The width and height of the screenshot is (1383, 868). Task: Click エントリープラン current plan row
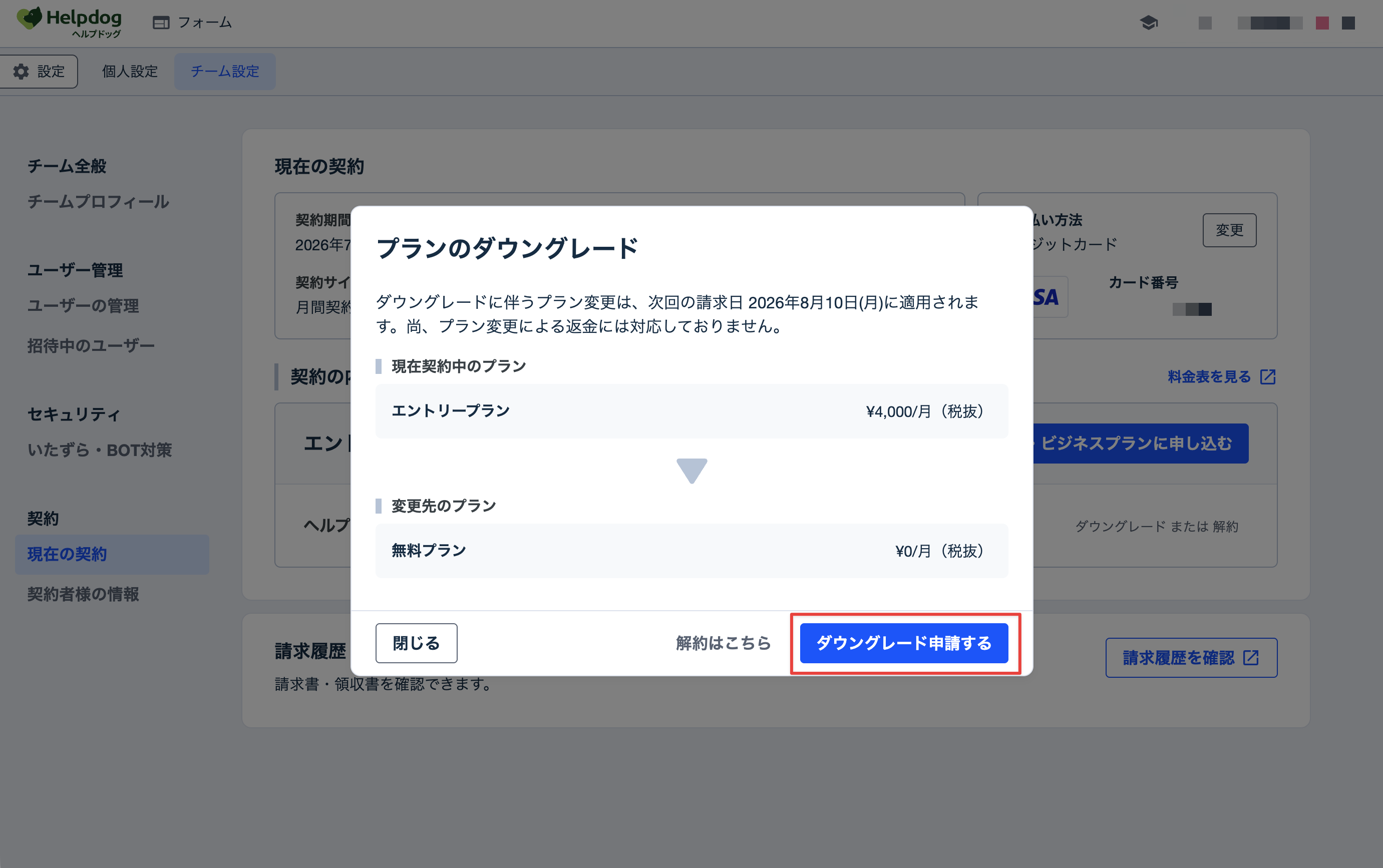(x=692, y=411)
